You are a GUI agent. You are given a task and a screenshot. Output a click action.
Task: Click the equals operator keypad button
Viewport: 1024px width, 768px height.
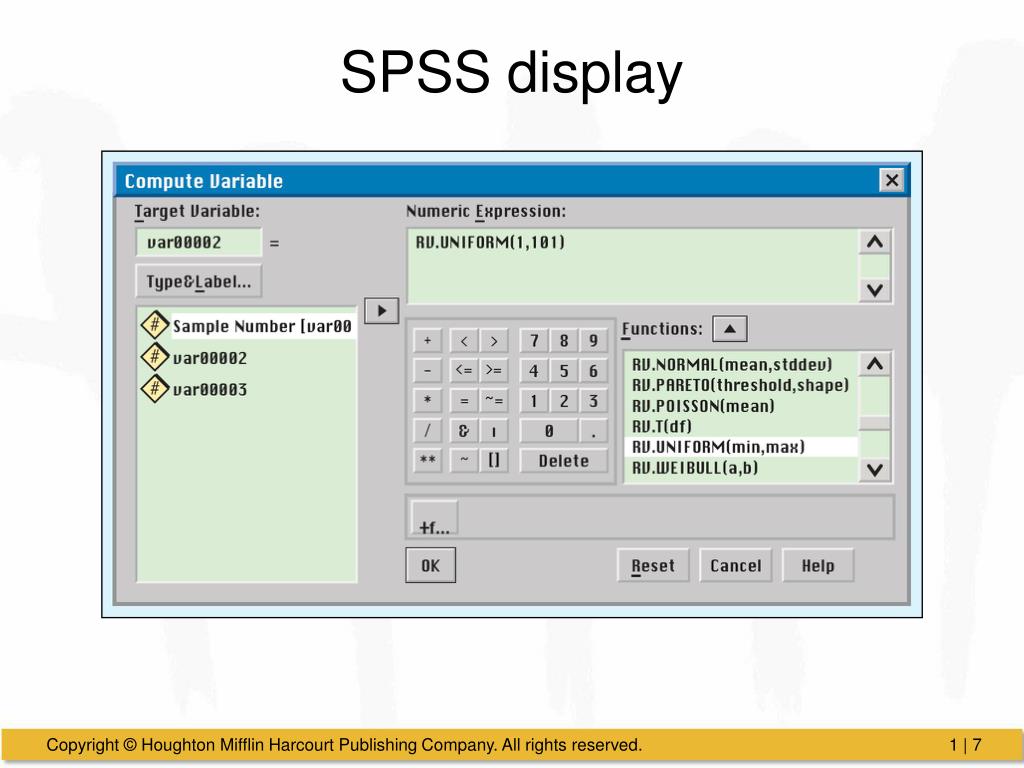click(x=464, y=400)
